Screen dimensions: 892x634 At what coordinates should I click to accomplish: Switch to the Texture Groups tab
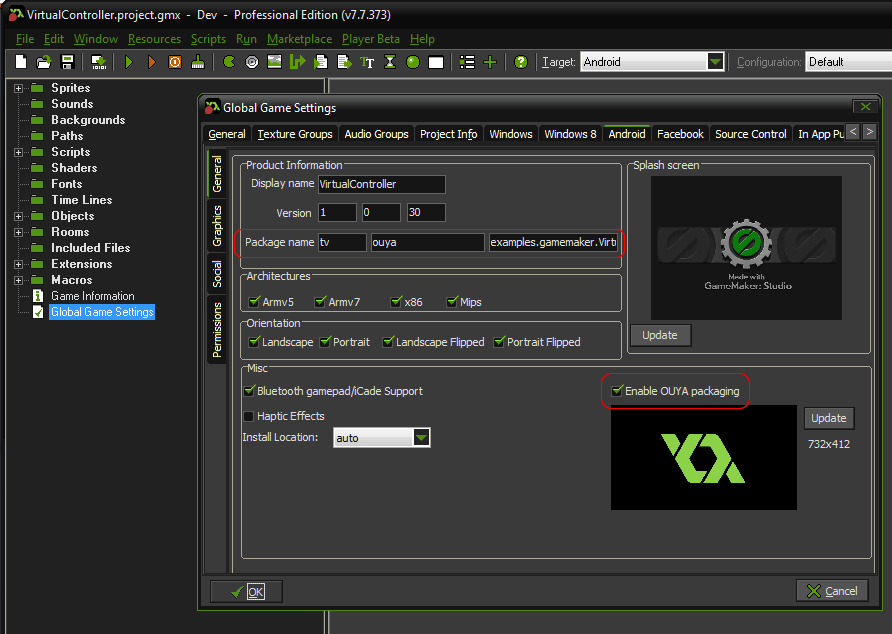pos(295,132)
